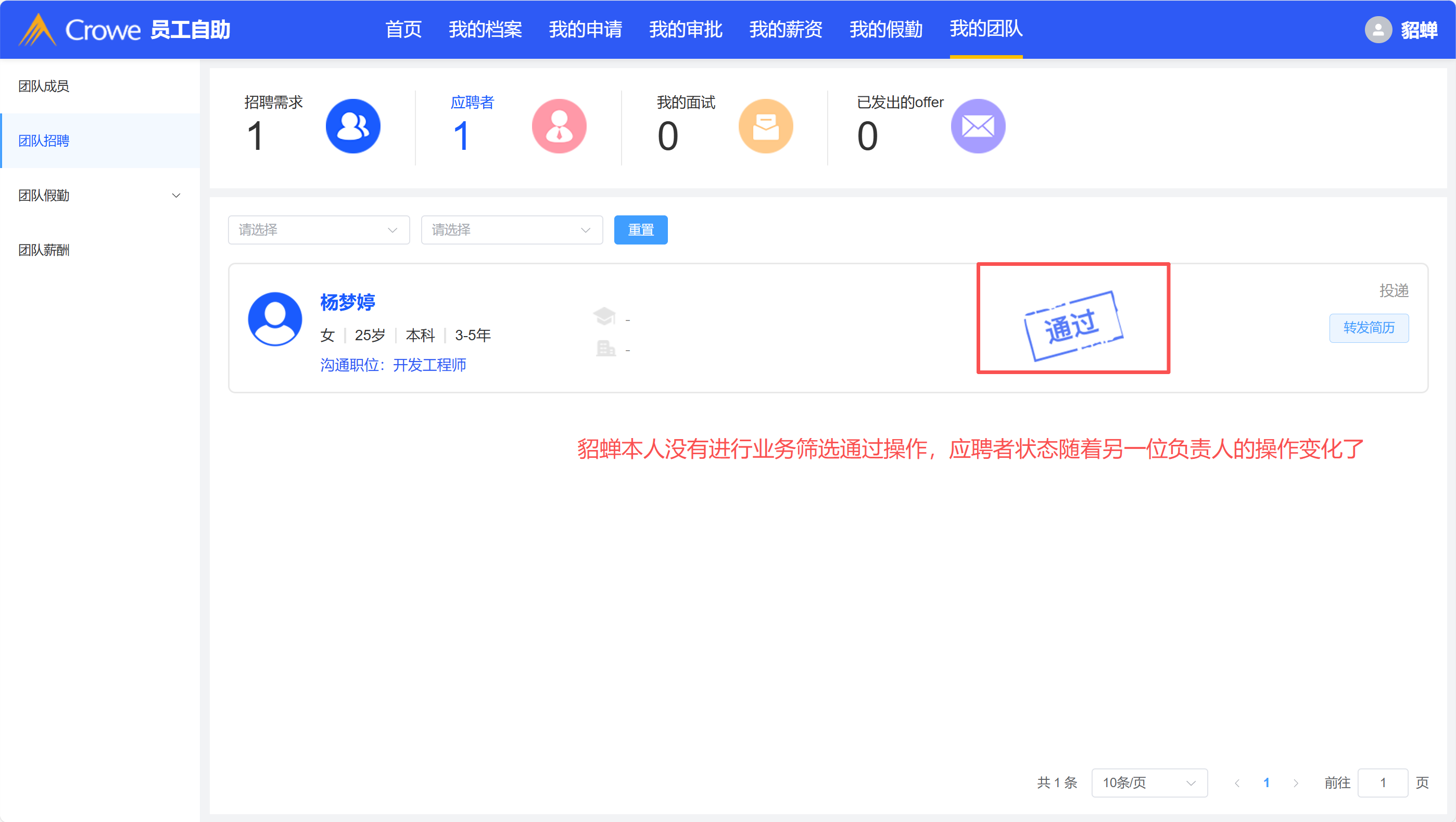
Task: Open the first 请选择 dropdown
Action: coord(318,230)
